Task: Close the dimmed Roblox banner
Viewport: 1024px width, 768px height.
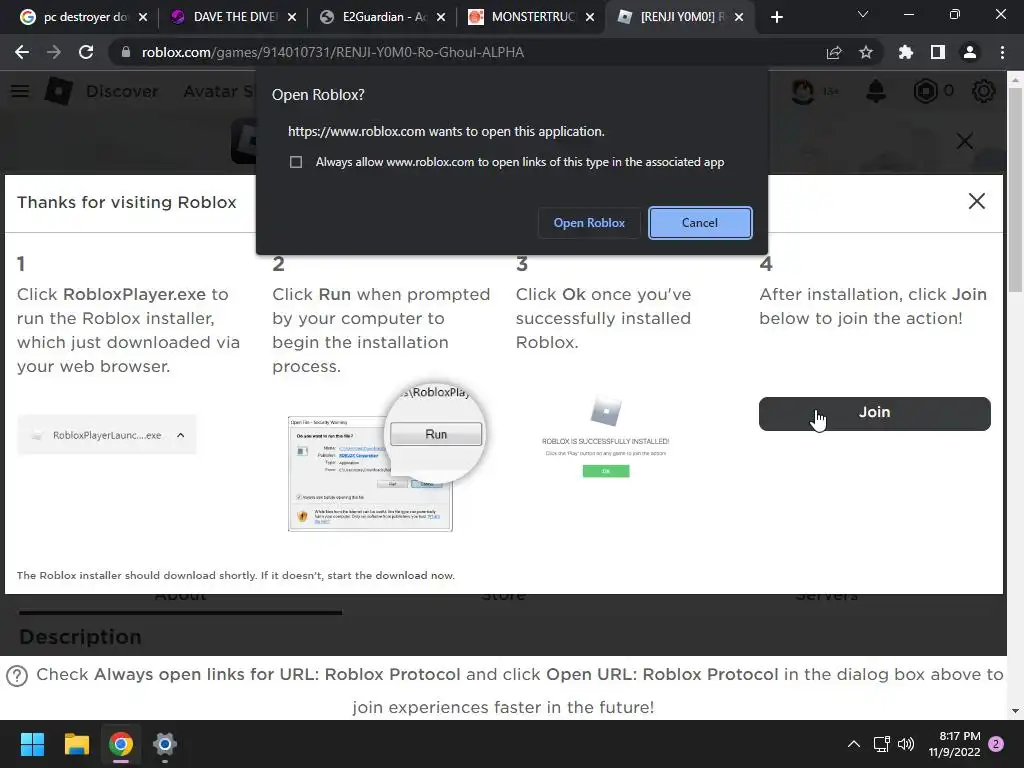Action: point(965,140)
